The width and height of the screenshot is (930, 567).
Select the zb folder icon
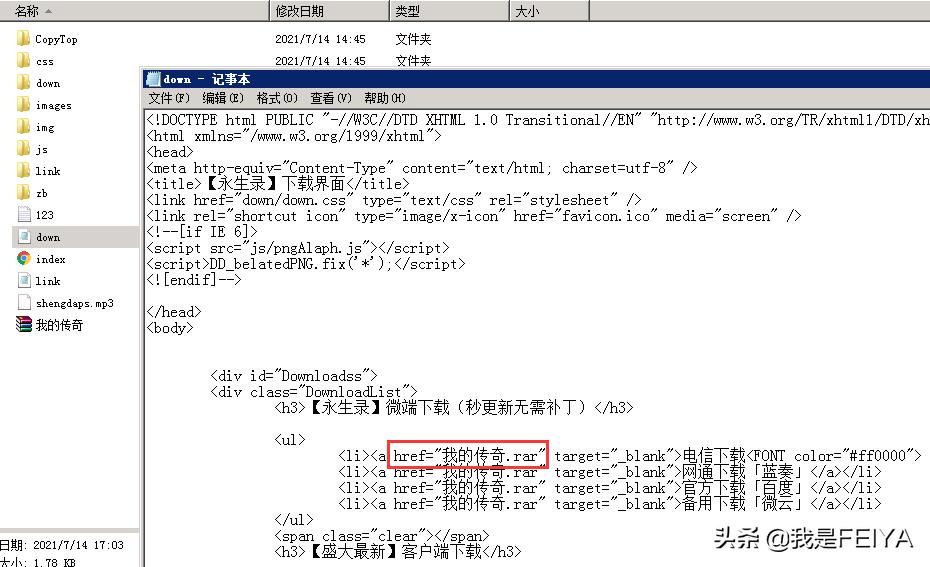tap(24, 193)
